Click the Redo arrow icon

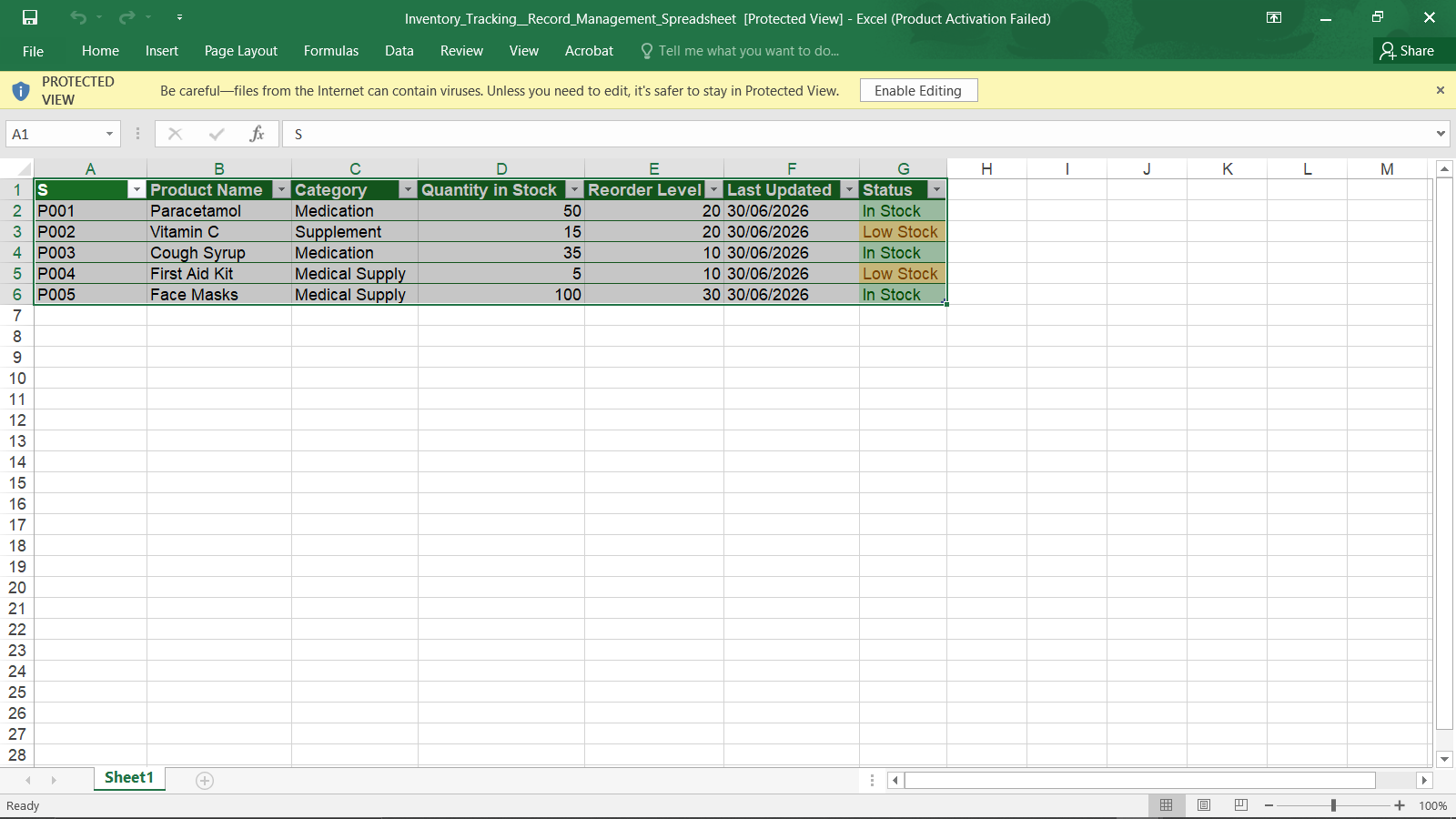click(127, 17)
